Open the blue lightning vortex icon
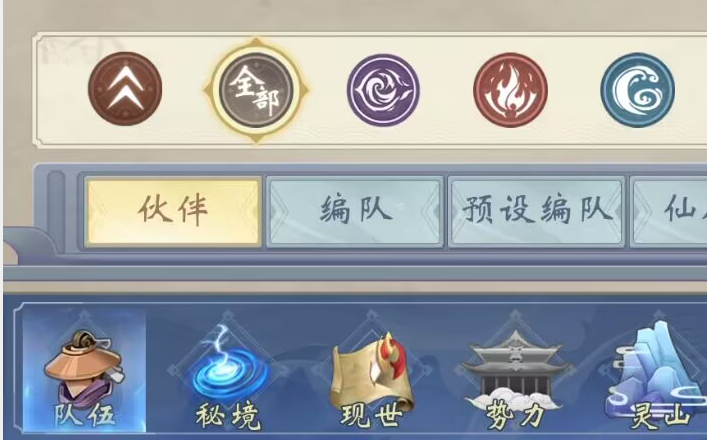The image size is (707, 440). click(x=229, y=363)
